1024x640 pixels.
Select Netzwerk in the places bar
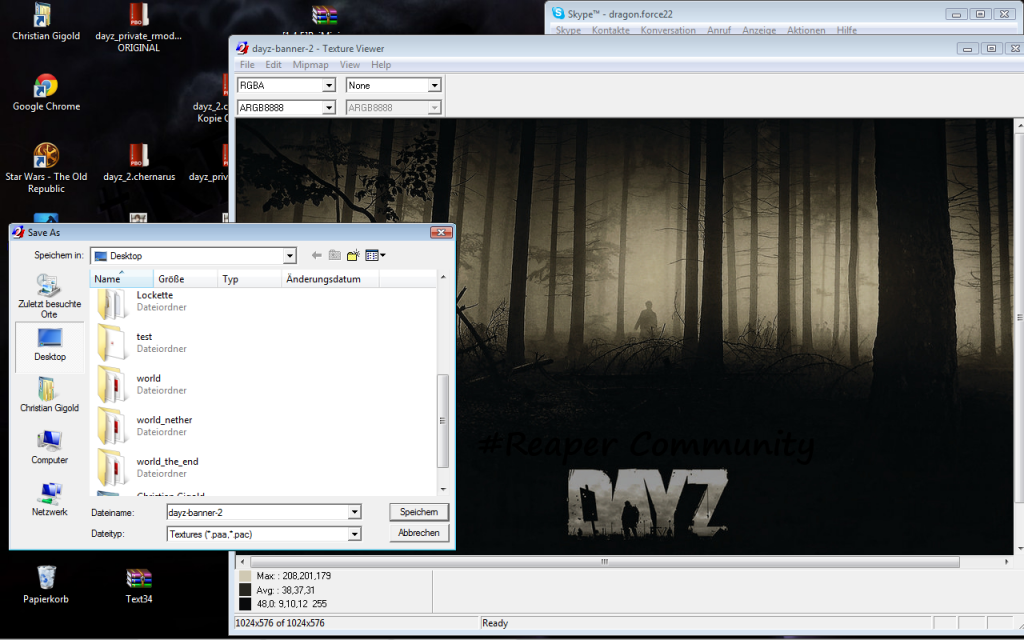tap(50, 499)
